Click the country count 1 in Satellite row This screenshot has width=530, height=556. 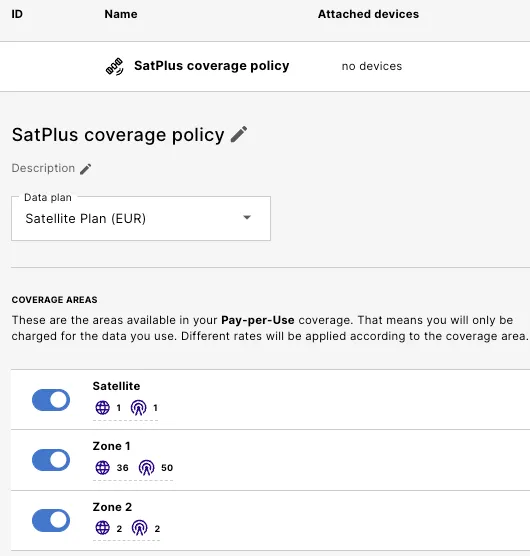119,408
